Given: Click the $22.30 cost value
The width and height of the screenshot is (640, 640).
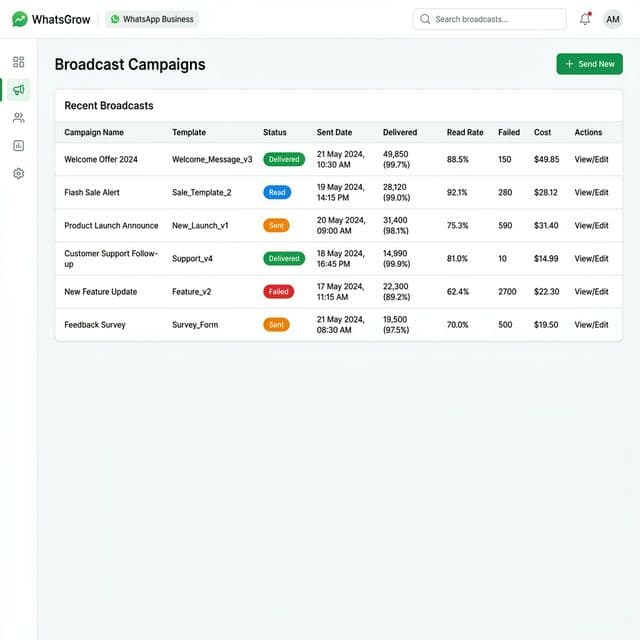Looking at the screenshot, I should click(547, 292).
